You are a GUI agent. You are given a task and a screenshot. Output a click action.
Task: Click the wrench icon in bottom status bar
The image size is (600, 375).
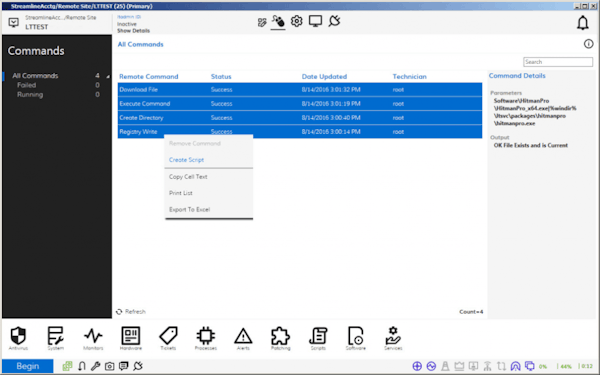click(95, 366)
